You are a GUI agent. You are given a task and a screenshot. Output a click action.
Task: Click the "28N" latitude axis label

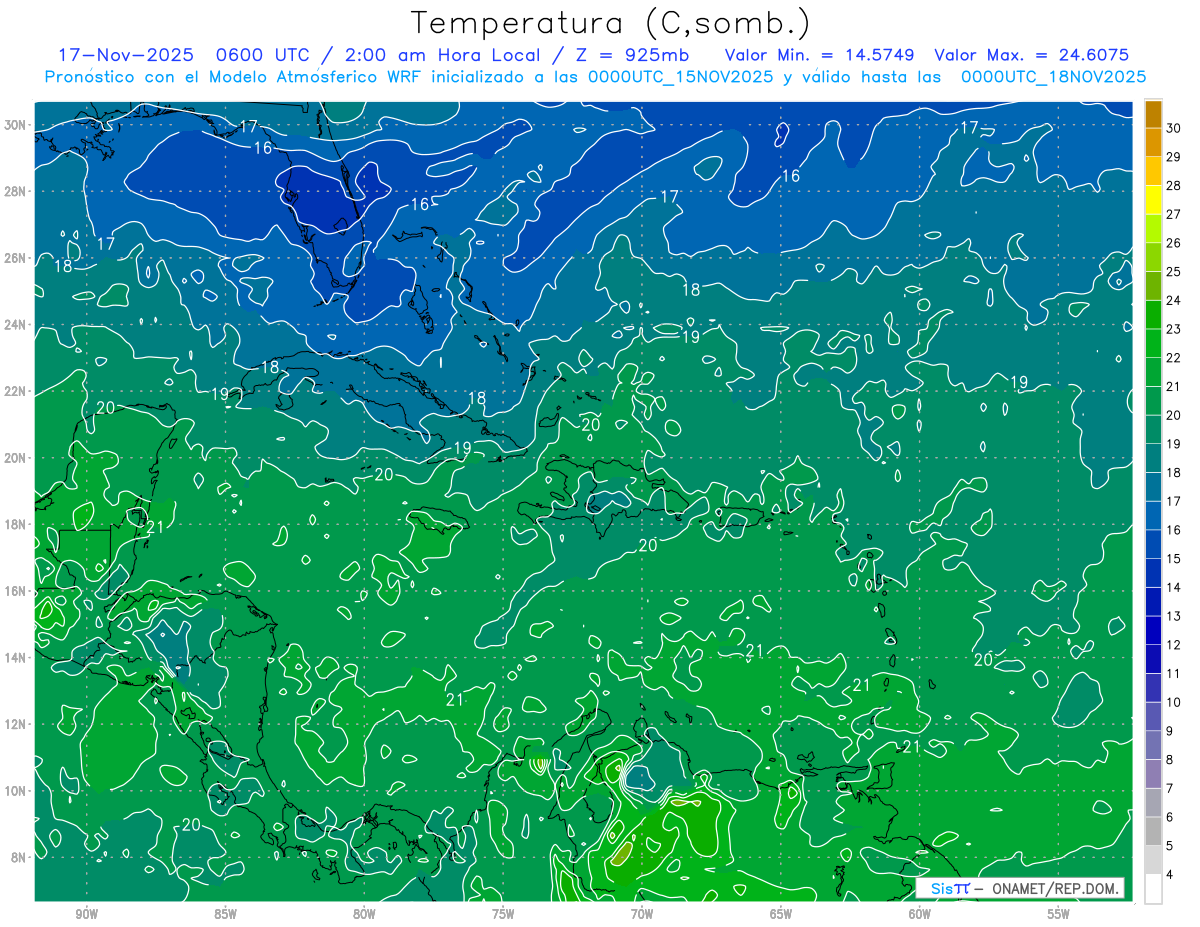[x=14, y=191]
